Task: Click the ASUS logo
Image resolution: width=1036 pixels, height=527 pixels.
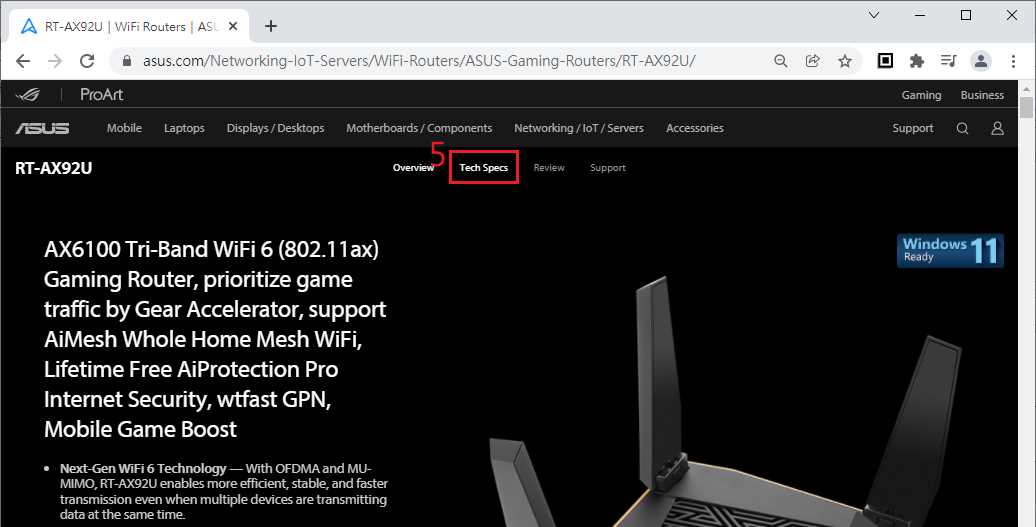Action: pos(42,128)
